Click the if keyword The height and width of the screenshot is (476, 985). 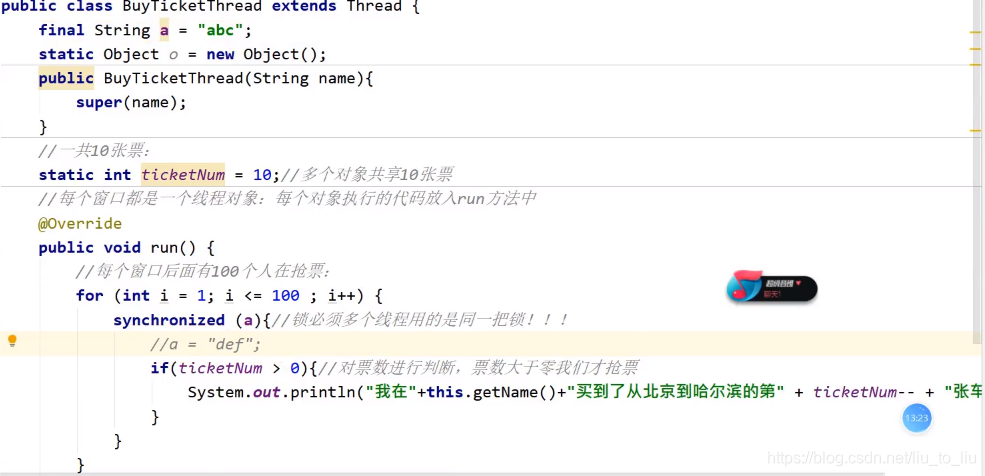click(160, 368)
